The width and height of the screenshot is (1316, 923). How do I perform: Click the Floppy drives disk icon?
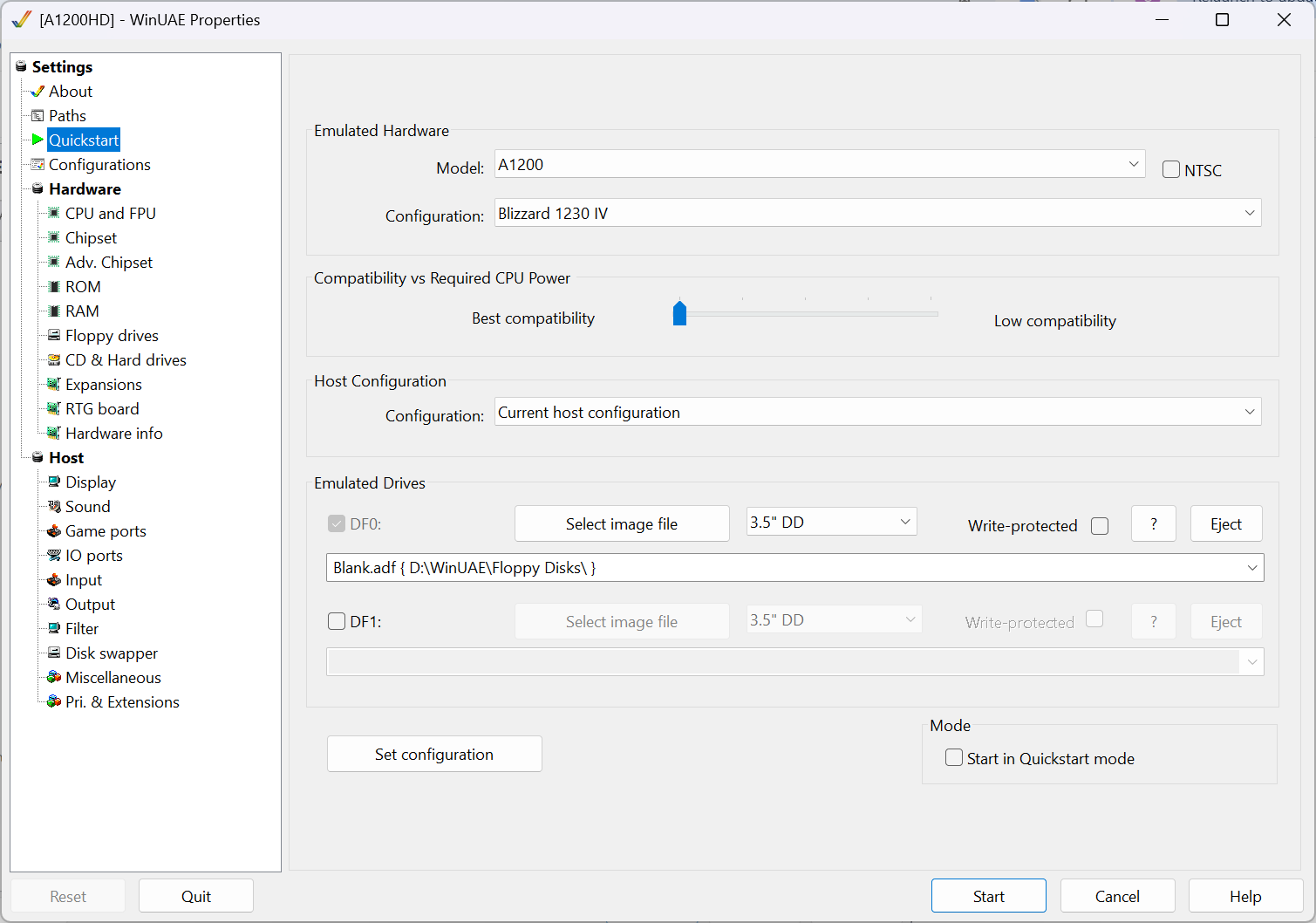54,335
